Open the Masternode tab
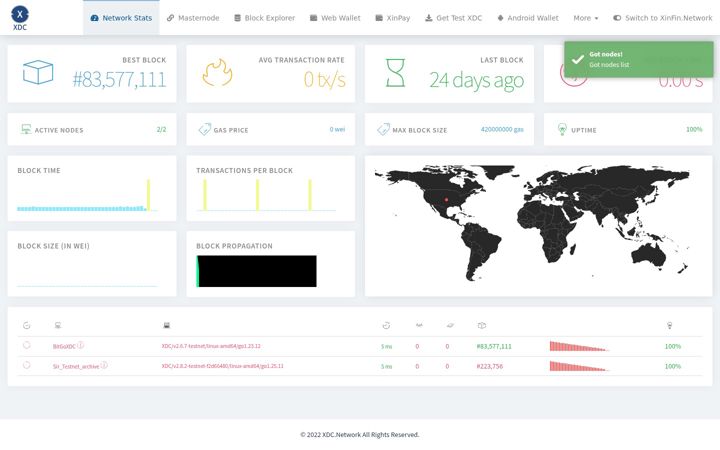 tap(193, 18)
